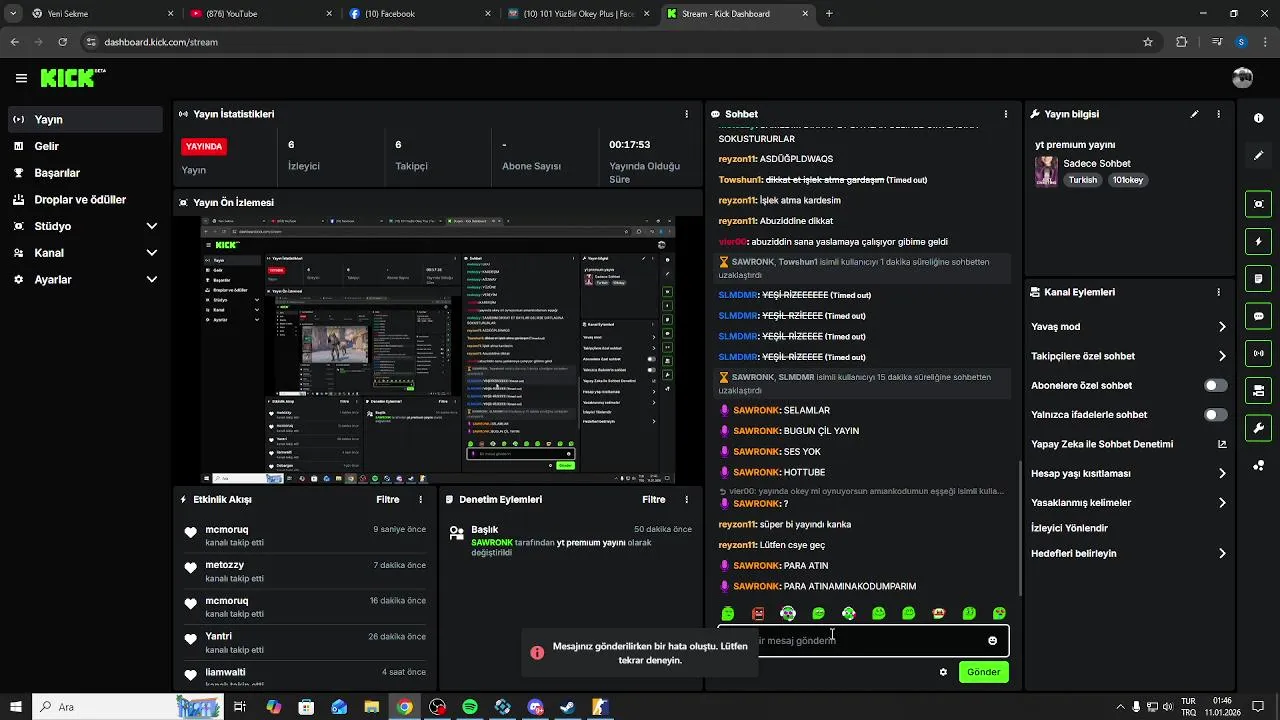Open Filtre in Denetim Eylemleri panel

click(x=654, y=499)
